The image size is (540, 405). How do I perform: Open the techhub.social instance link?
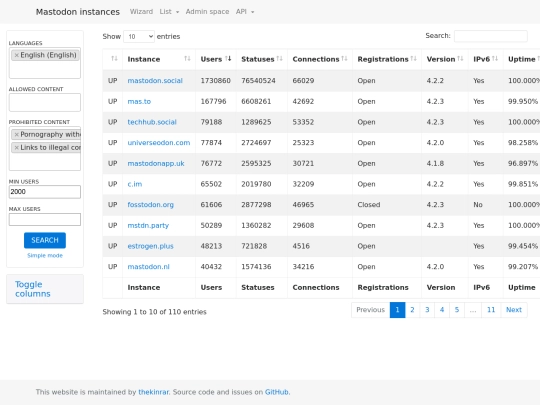pos(152,122)
